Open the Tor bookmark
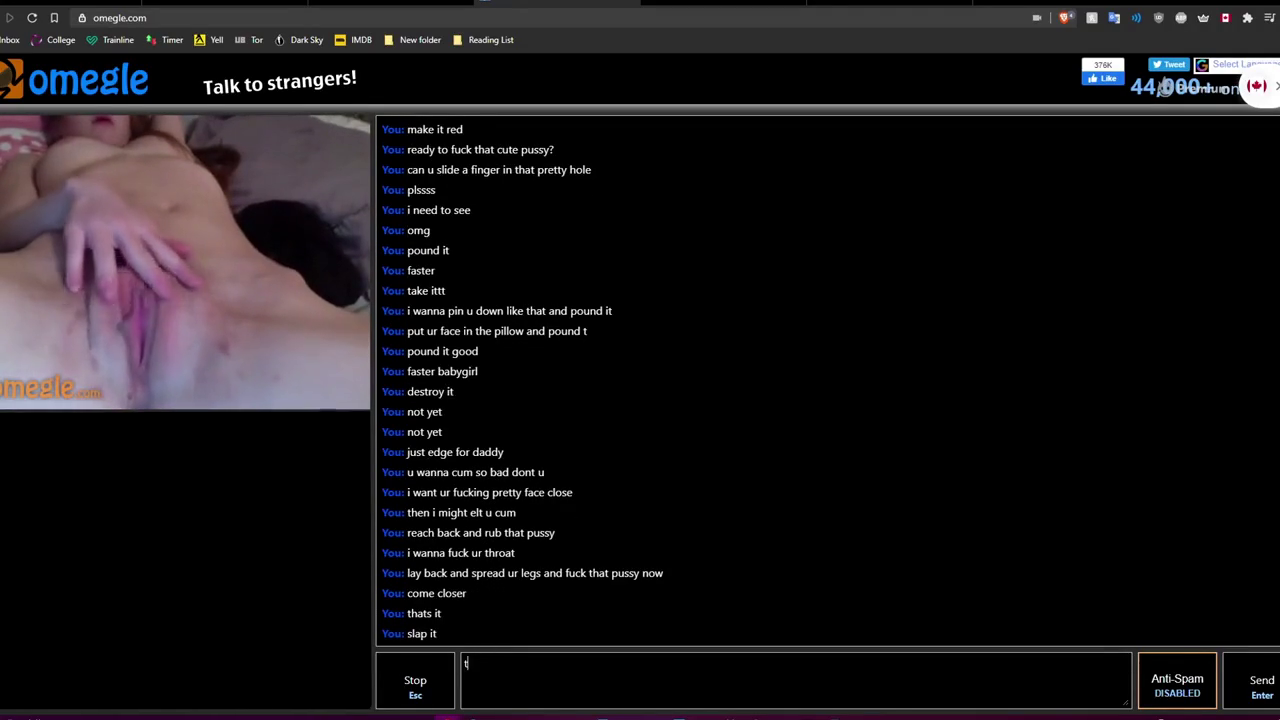The width and height of the screenshot is (1280, 720). coord(249,40)
